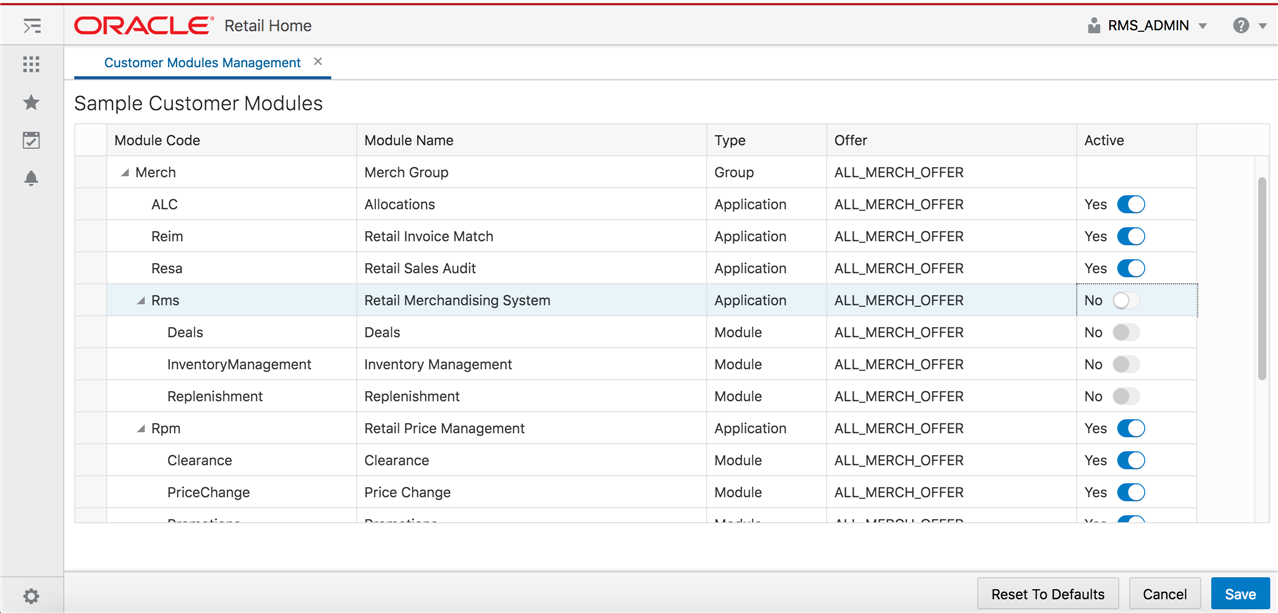The width and height of the screenshot is (1278, 613).
Task: Open Favorites via the star icon
Action: [x=31, y=102]
